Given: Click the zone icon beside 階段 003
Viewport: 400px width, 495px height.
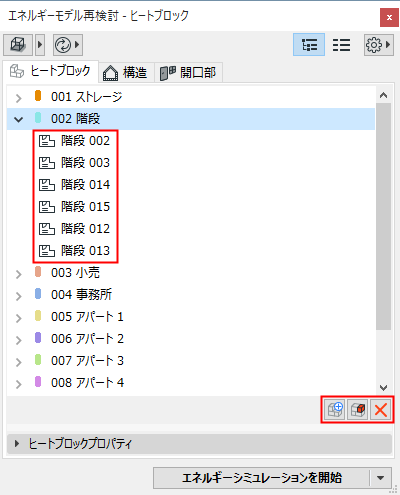Looking at the screenshot, I should 47,163.
